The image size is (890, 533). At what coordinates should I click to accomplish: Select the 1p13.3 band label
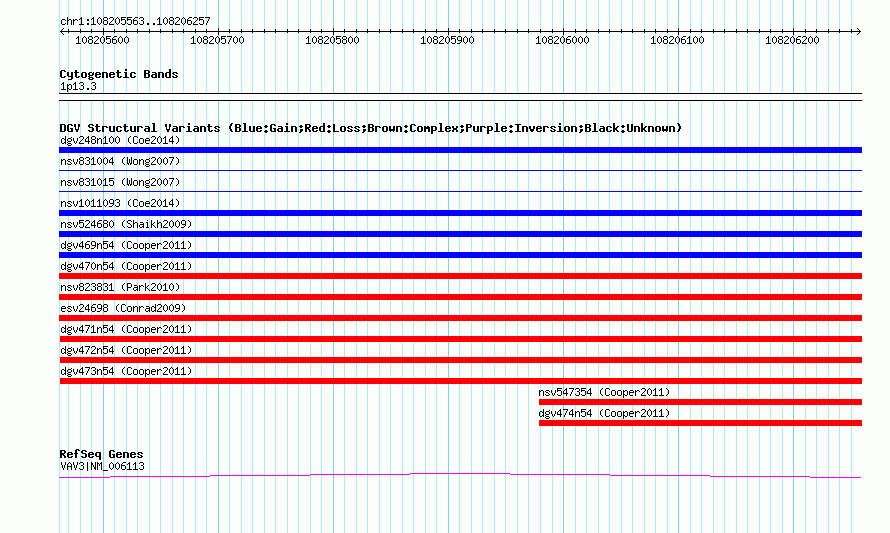(x=78, y=86)
